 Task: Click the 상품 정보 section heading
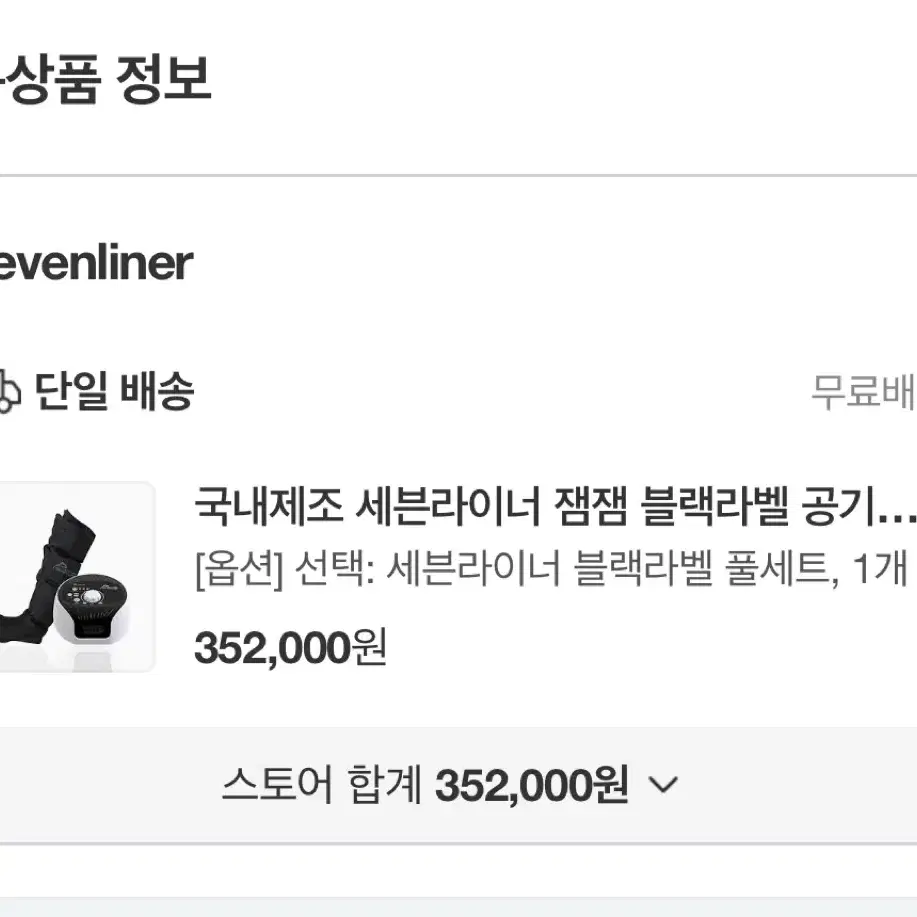pyautogui.click(x=105, y=80)
